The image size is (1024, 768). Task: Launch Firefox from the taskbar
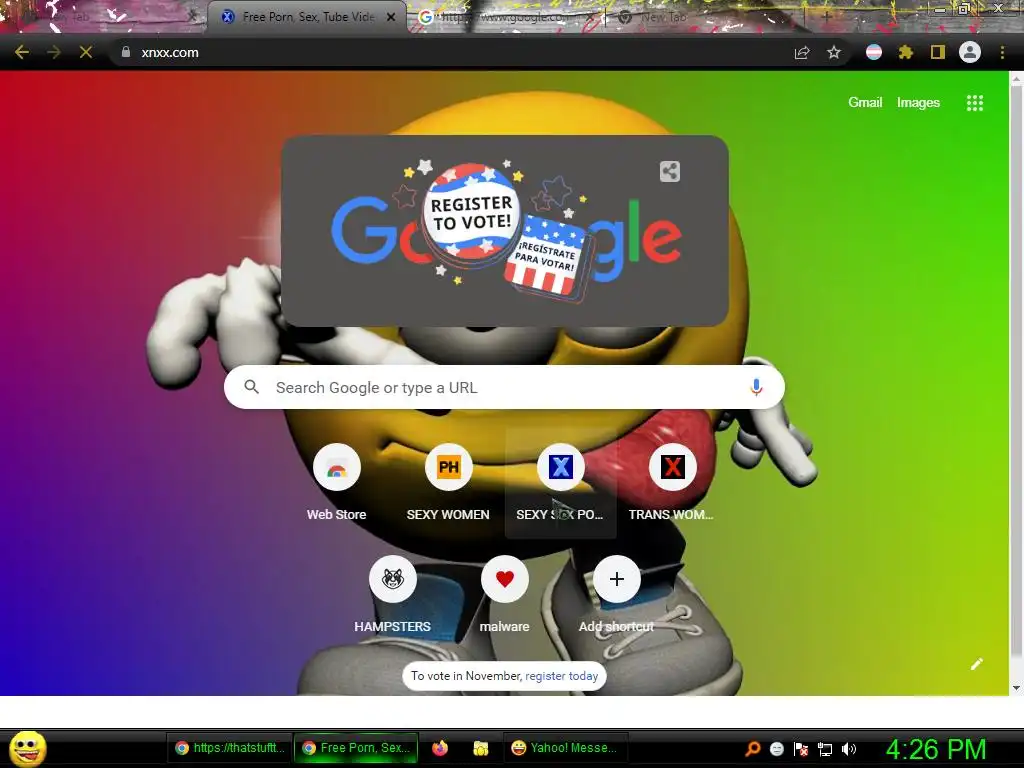[440, 748]
